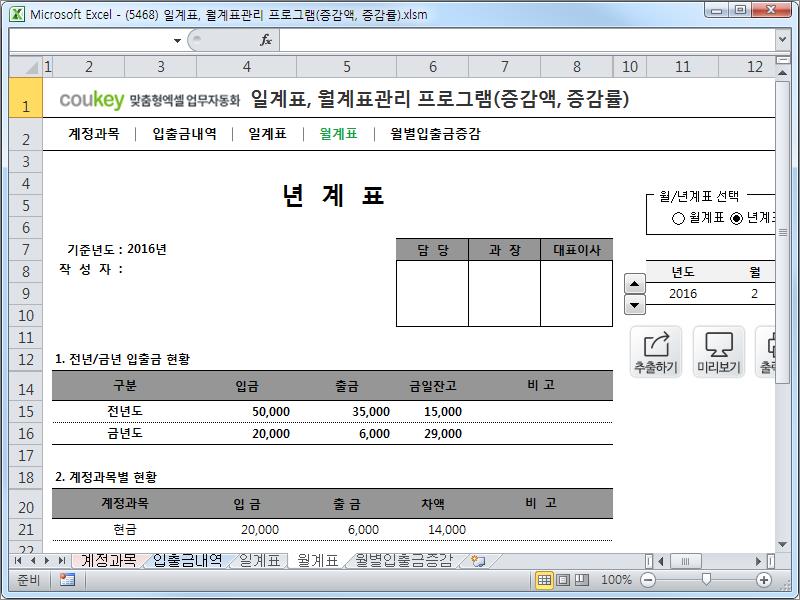
Task: Go to first sheet tab arrow
Action: click(18, 561)
